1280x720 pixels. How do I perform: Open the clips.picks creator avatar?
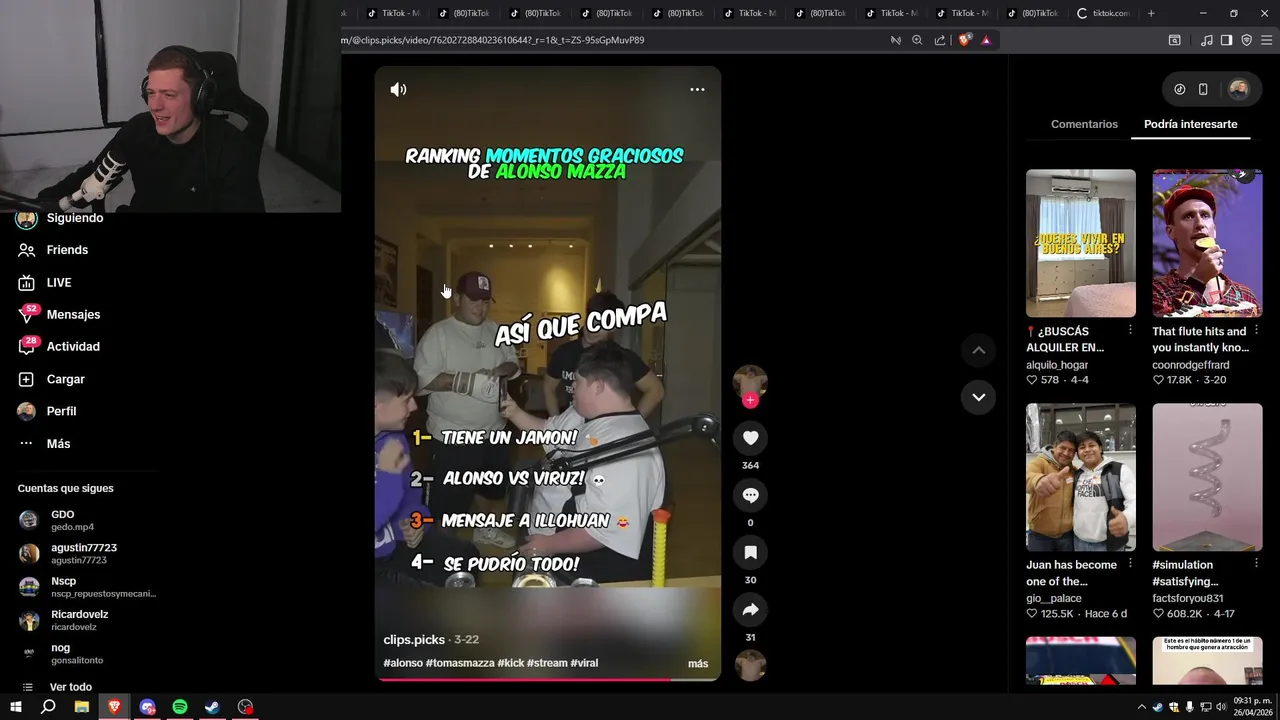point(750,382)
